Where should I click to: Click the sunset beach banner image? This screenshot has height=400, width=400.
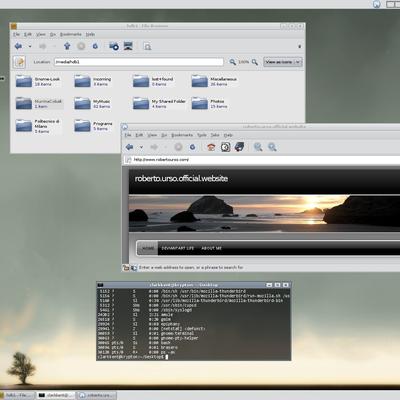point(264,213)
